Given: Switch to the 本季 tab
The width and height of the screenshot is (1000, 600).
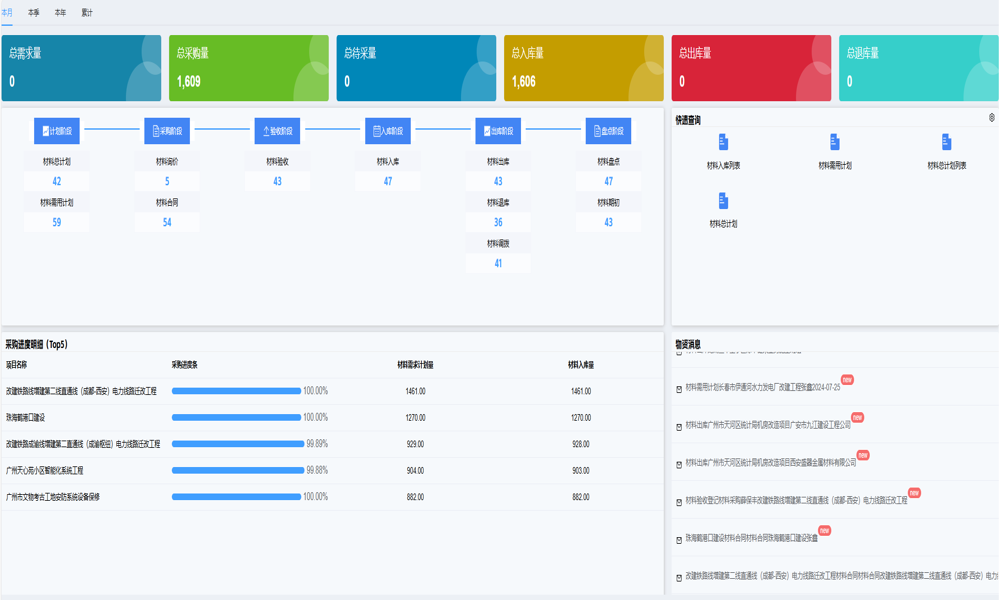Looking at the screenshot, I should point(34,13).
